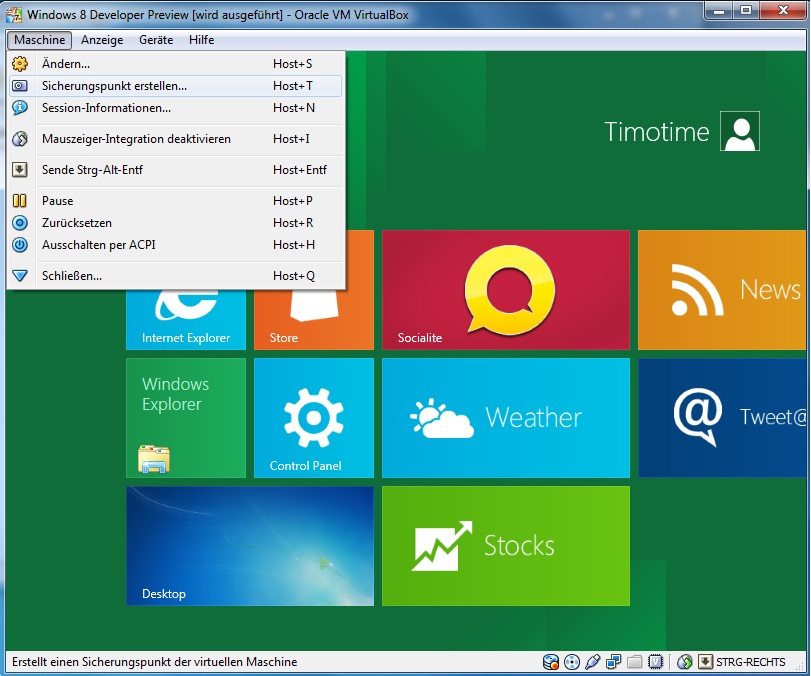The width and height of the screenshot is (811, 676).
Task: Click the Timotime user avatar
Action: 740,131
